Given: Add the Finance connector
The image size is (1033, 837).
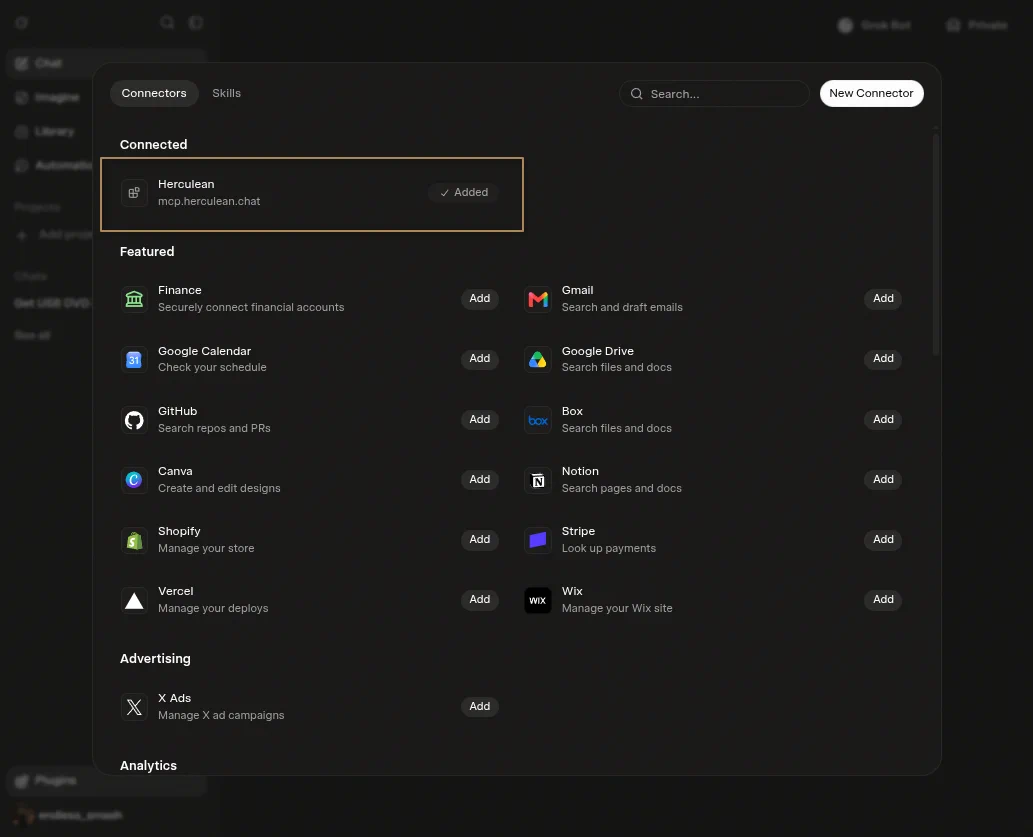Looking at the screenshot, I should tap(480, 299).
